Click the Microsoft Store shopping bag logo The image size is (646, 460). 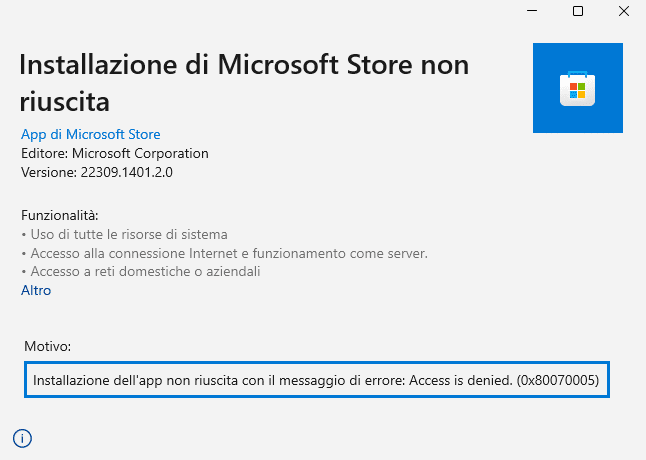click(578, 88)
